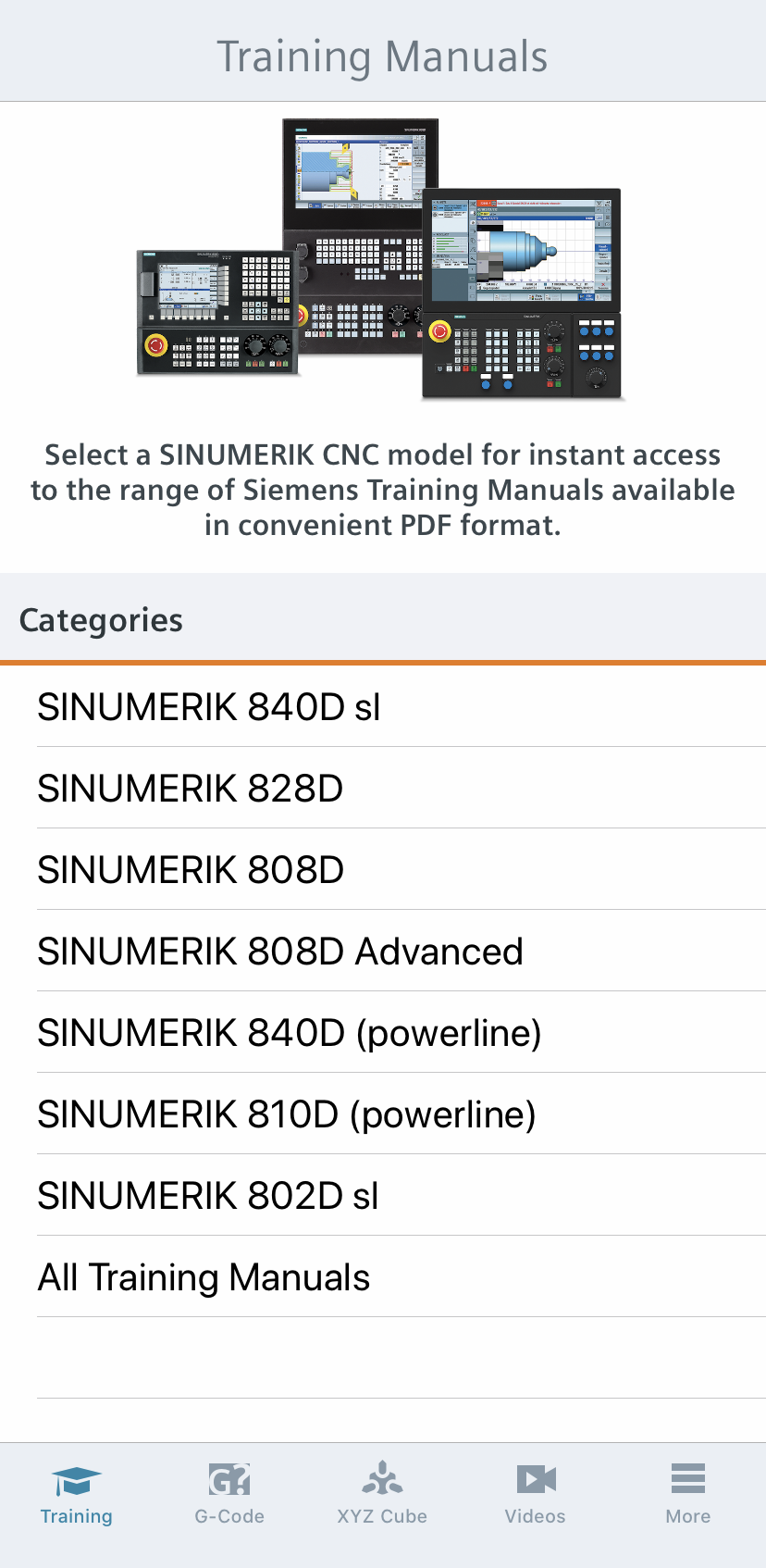Viewport: 766px width, 1568px height.
Task: Open SINUMERIK 840D (powerline) manuals
Action: click(x=383, y=1032)
